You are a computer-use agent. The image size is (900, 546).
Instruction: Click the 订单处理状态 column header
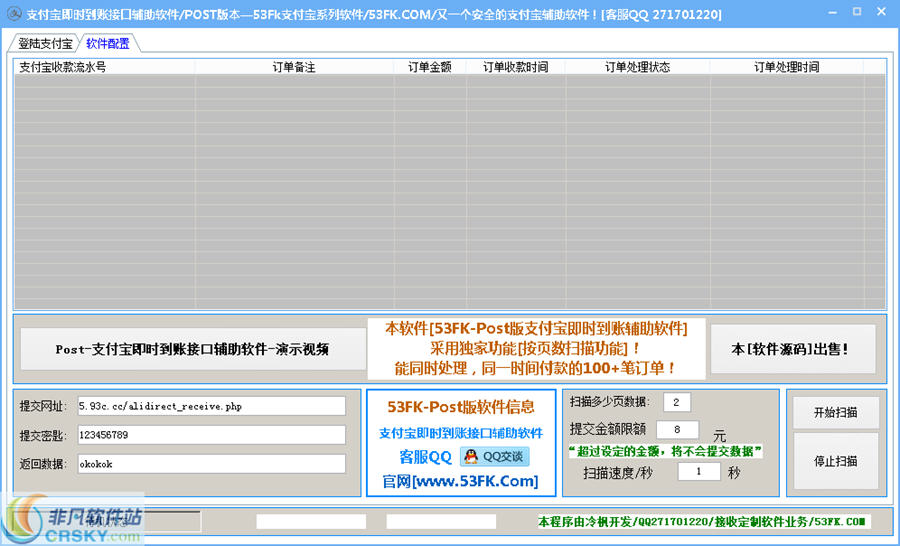click(x=637, y=67)
